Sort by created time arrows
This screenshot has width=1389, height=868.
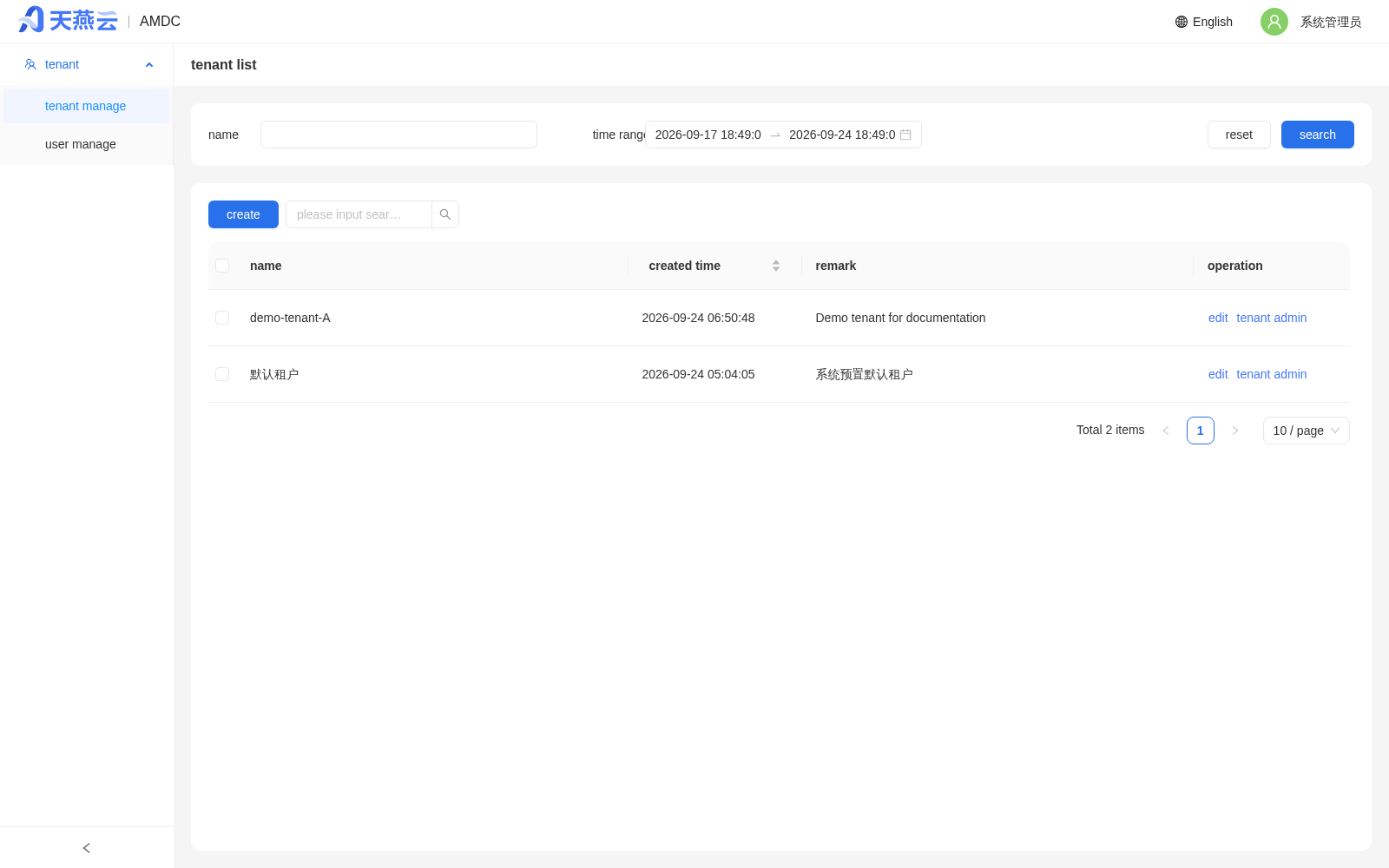coord(776,266)
